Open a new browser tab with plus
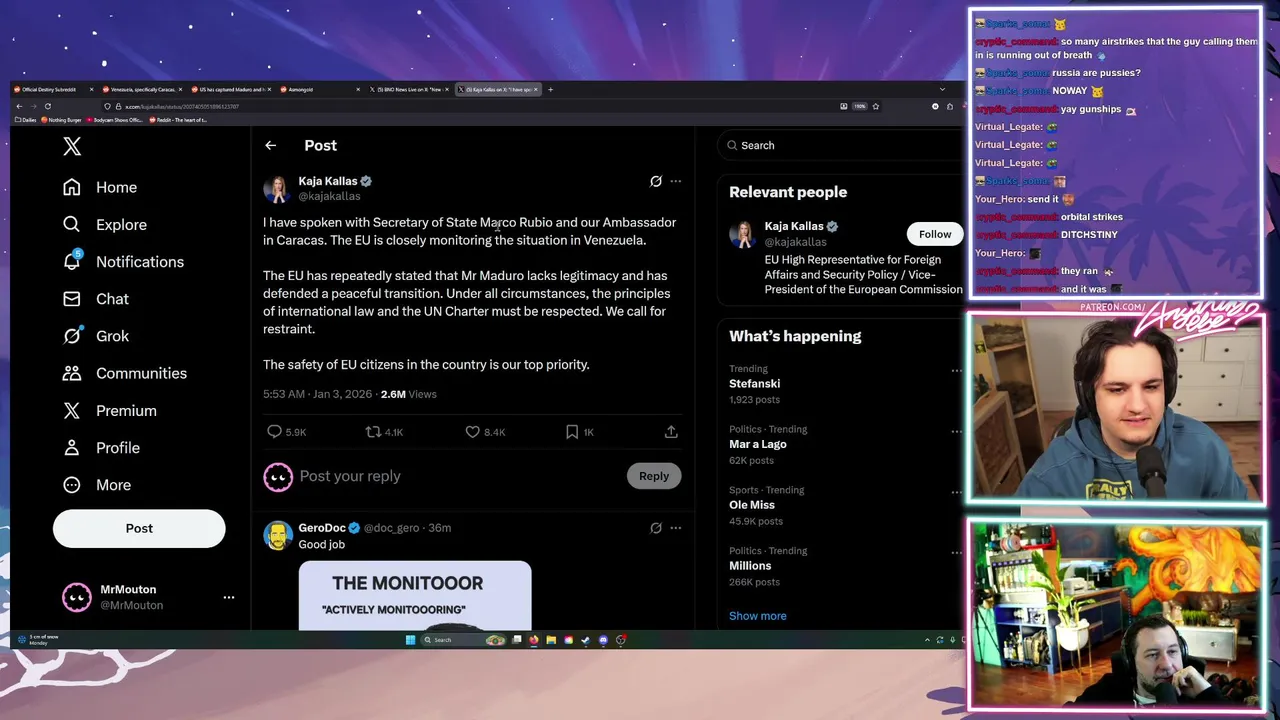 point(550,89)
